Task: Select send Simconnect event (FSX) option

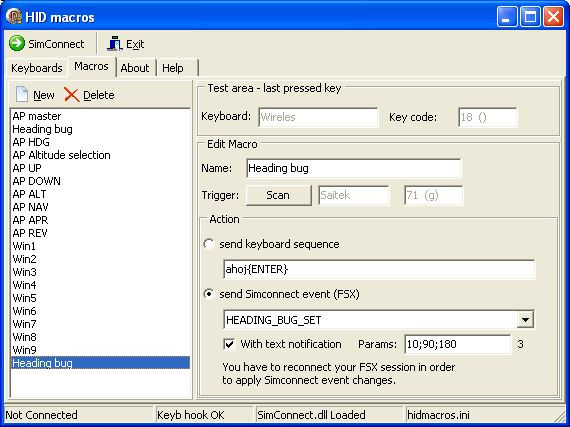Action: (x=209, y=294)
